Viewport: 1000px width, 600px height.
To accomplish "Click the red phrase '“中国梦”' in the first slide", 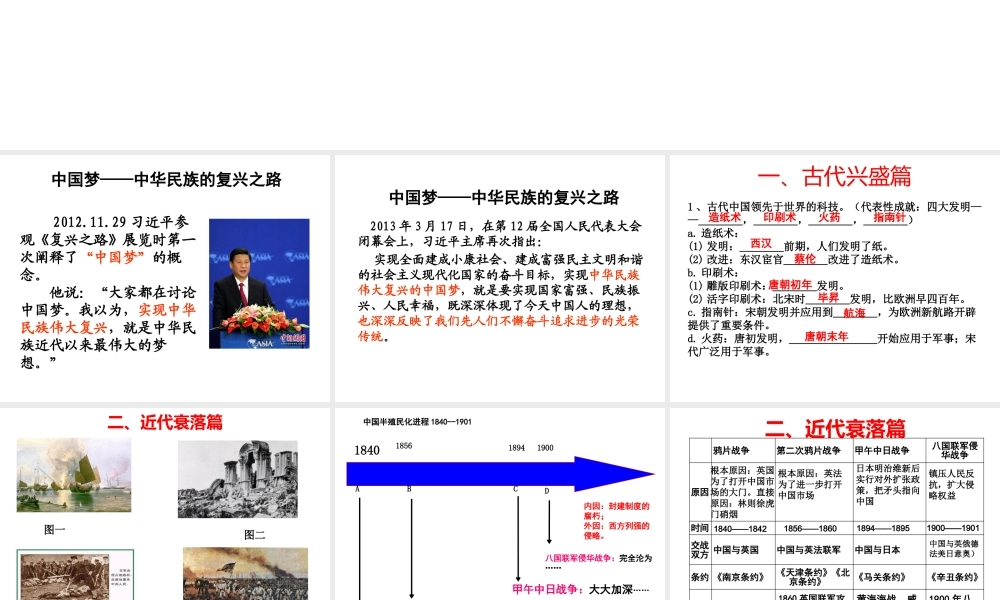I will (x=115, y=257).
